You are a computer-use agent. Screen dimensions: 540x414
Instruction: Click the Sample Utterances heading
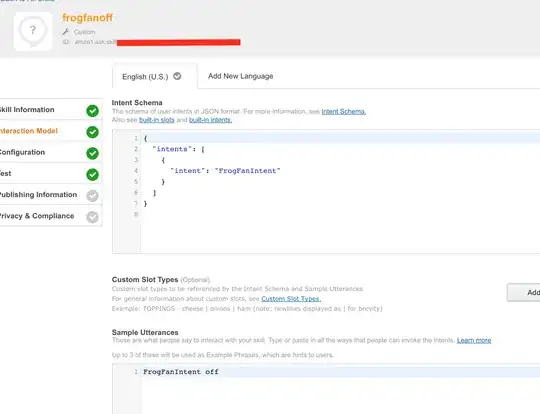145,332
